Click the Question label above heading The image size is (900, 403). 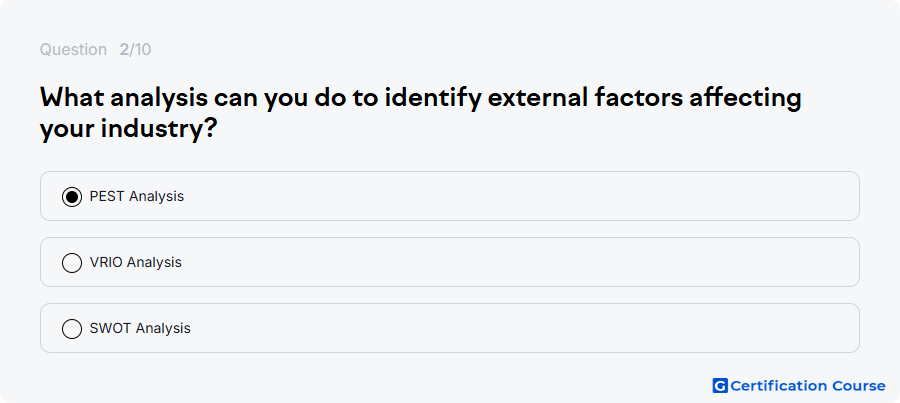[73, 50]
